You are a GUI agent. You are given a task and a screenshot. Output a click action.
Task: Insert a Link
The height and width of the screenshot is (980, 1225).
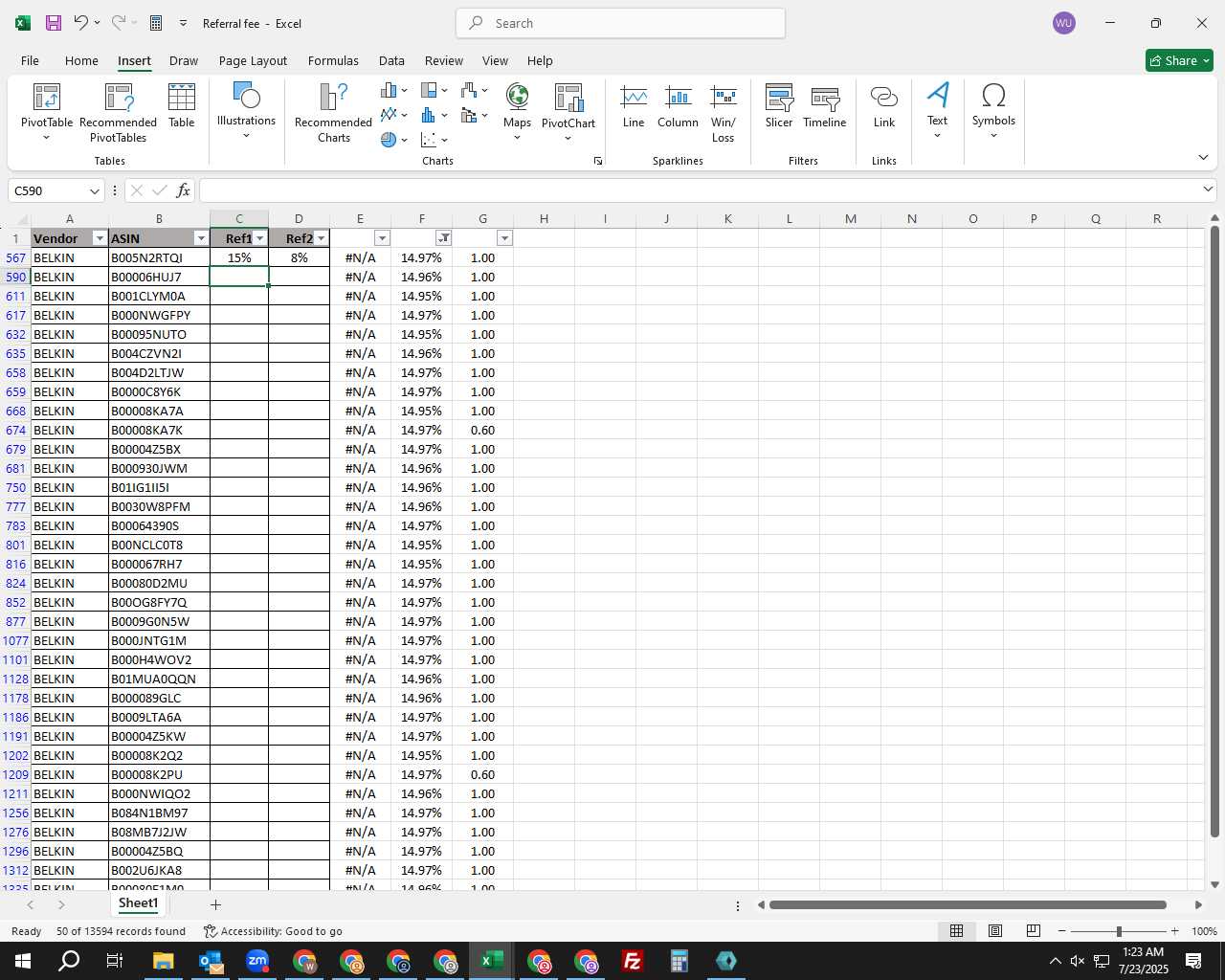click(884, 106)
